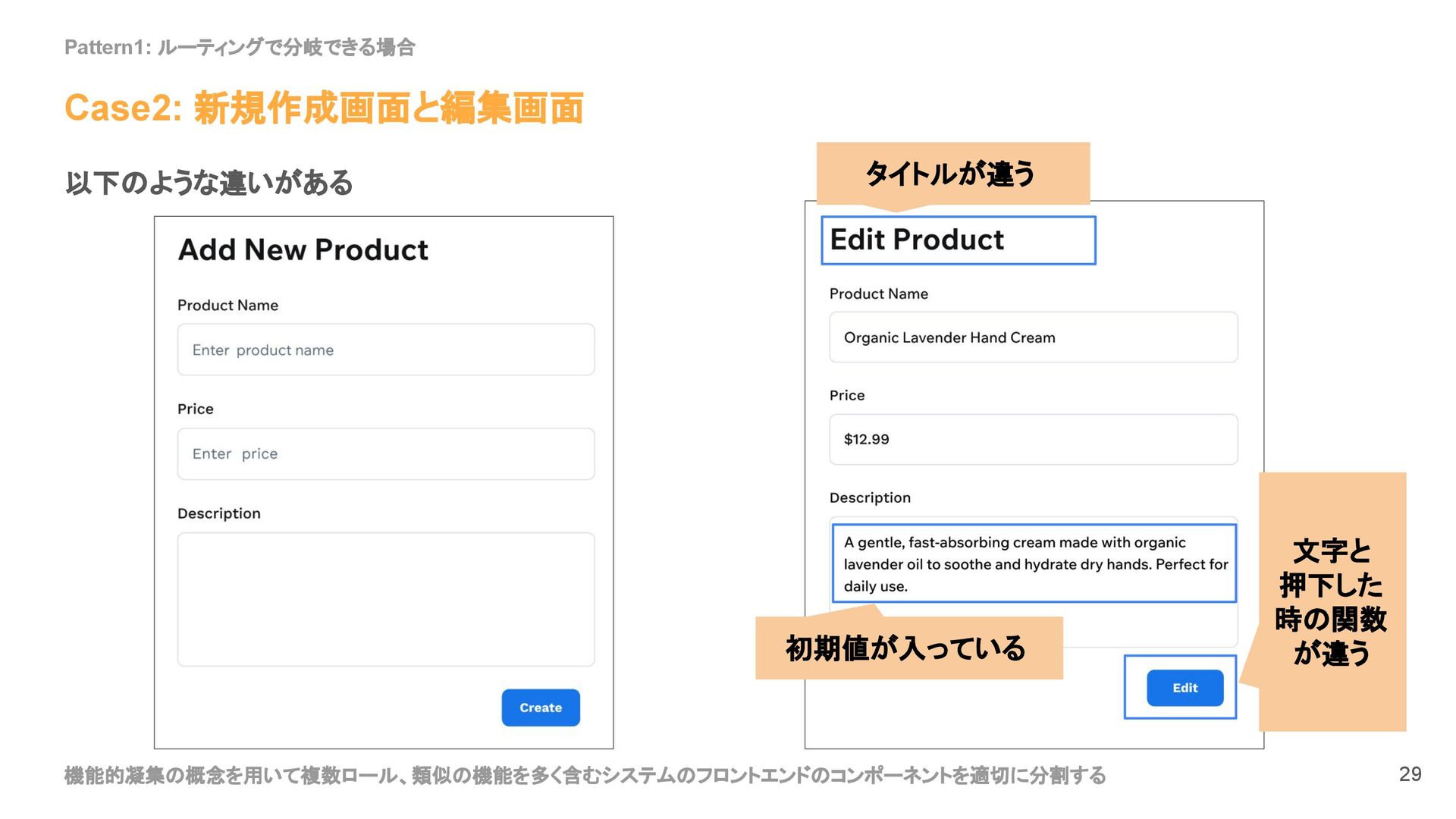Select the orange Case2 slide title
Image resolution: width=1456 pixels, height=819 pixels.
pos(323,108)
